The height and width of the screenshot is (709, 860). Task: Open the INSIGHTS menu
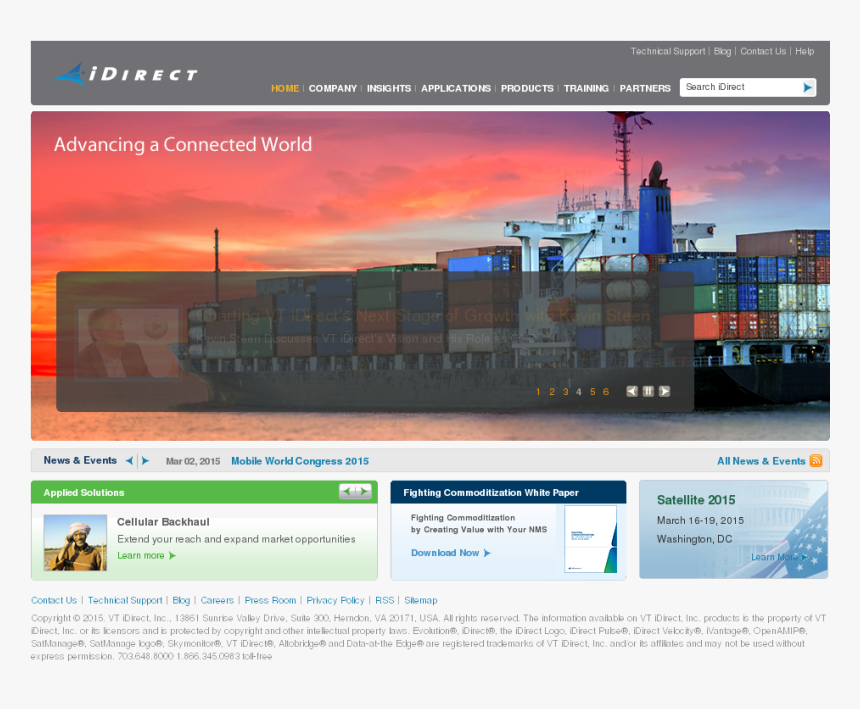coord(389,88)
